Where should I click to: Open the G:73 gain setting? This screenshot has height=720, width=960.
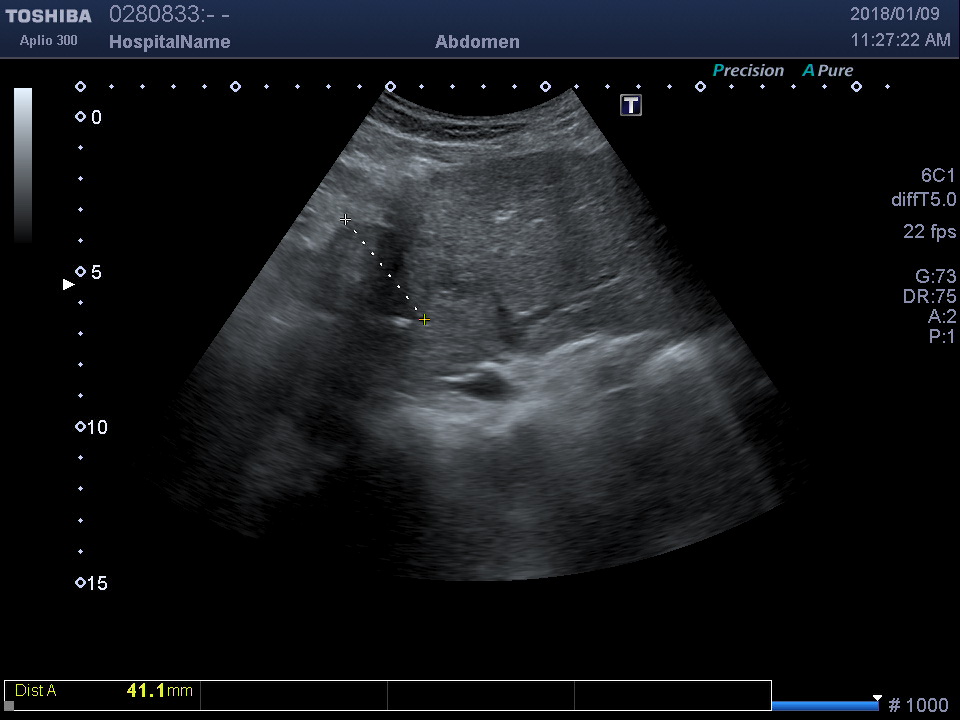(935, 277)
